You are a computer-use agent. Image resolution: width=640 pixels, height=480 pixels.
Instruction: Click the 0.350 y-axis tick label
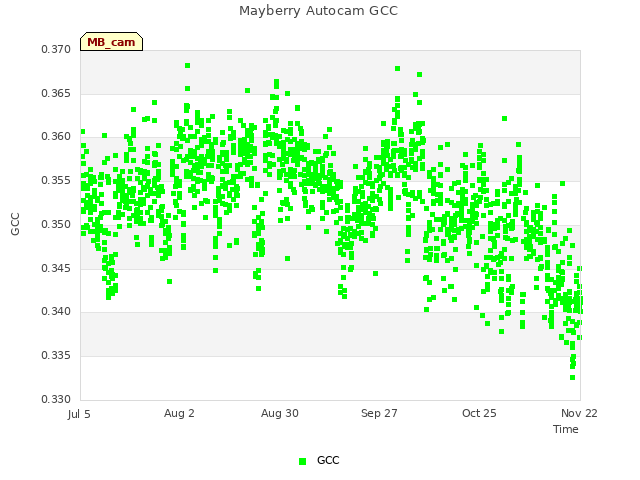[x=56, y=224]
